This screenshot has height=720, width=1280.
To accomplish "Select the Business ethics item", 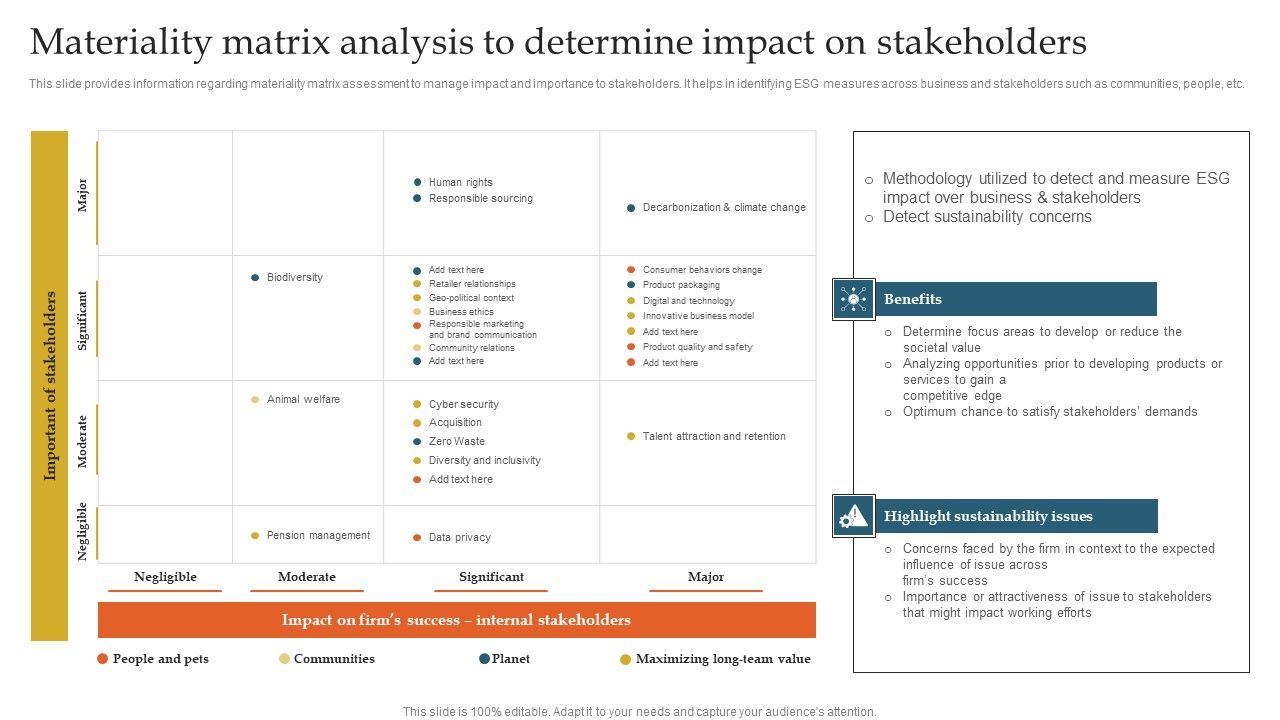I will point(461,312).
